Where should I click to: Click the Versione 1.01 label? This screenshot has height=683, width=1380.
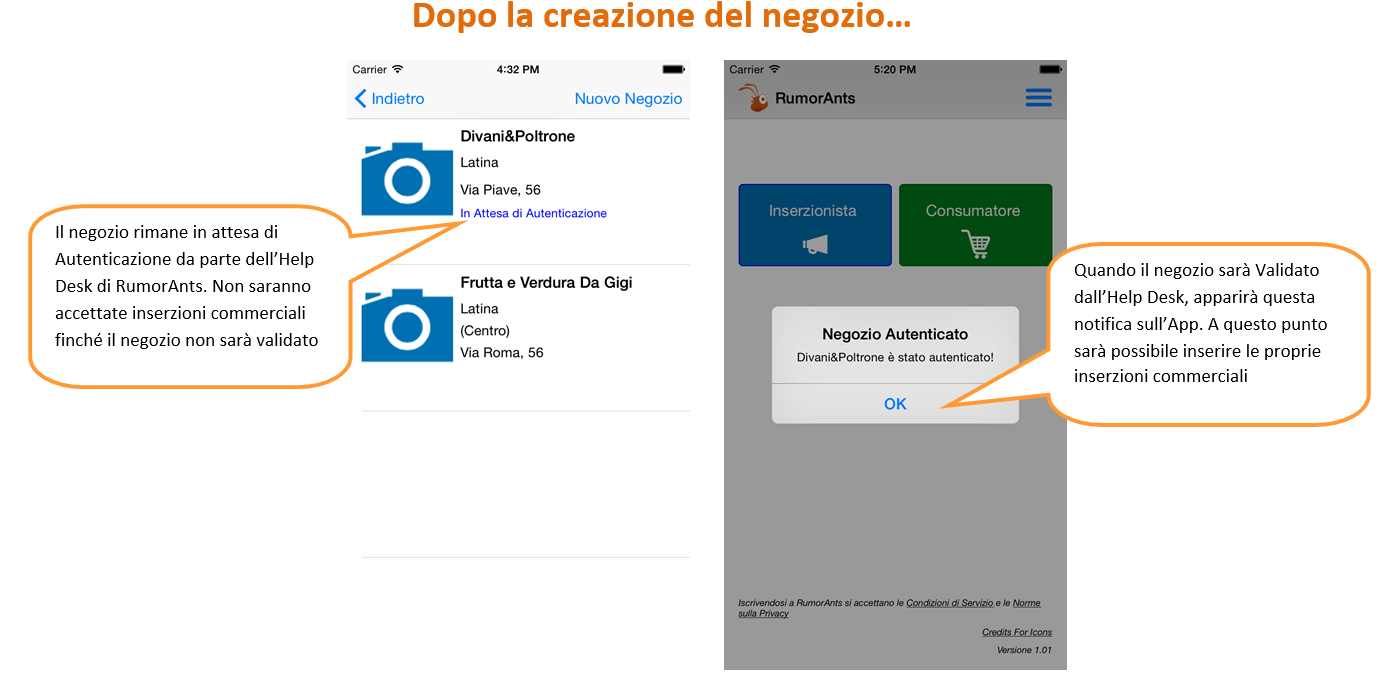click(1024, 650)
